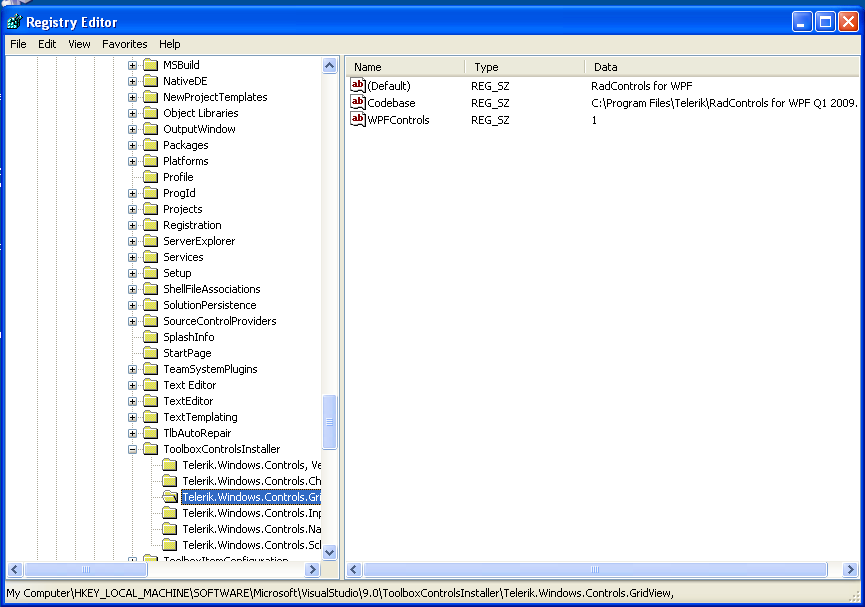Click the ProgId folder icon
The width and height of the screenshot is (865, 607).
pos(151,193)
